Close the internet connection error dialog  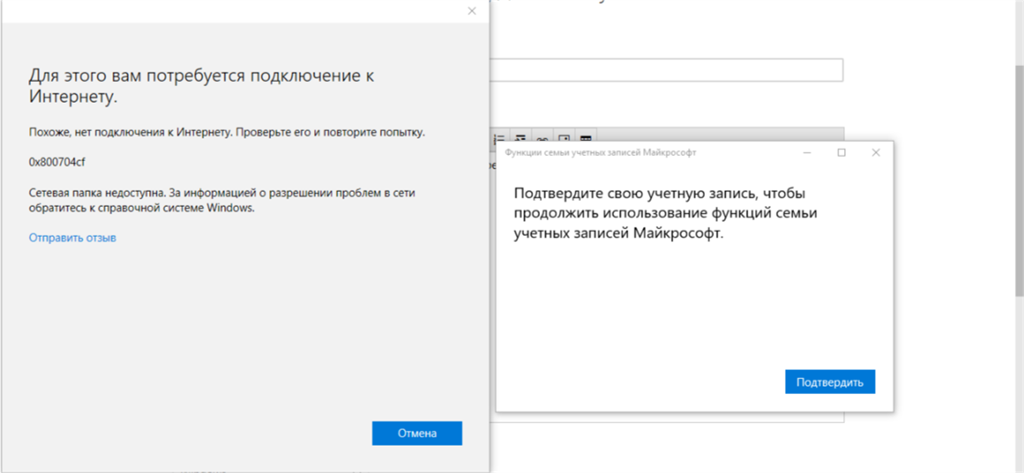point(472,11)
